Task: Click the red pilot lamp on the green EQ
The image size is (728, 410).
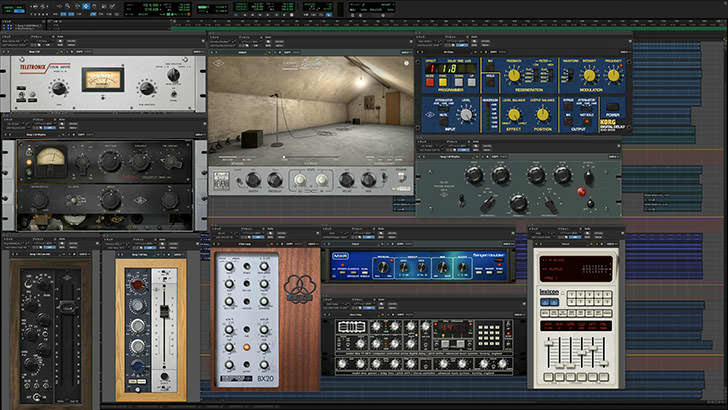Action: click(581, 191)
